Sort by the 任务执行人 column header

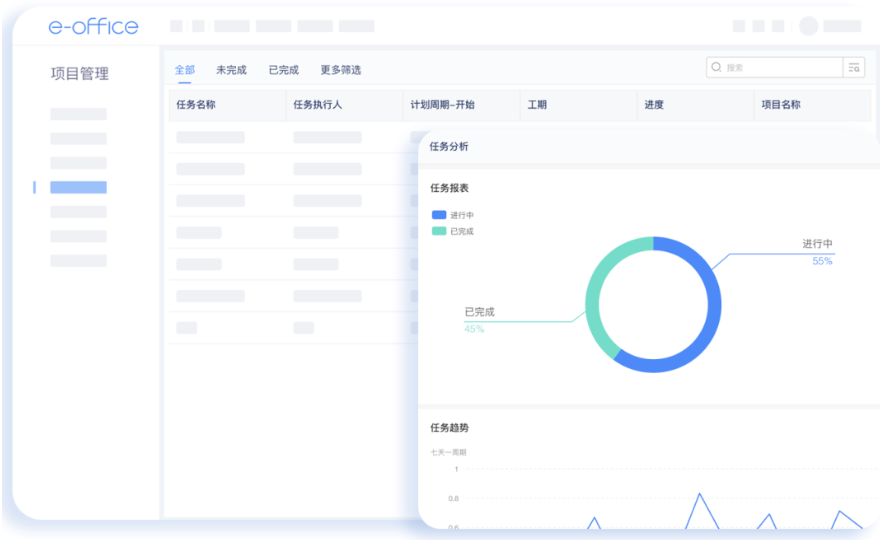point(318,105)
